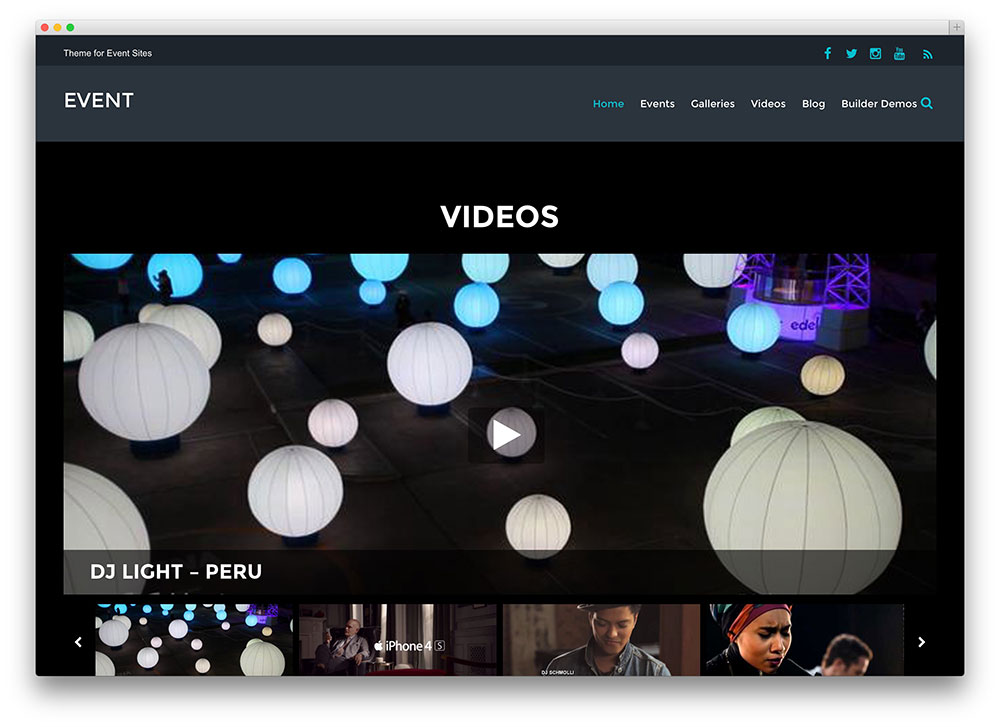Screen dimensions: 1000x727
Task: Click the EVENT site logo
Action: click(x=99, y=100)
